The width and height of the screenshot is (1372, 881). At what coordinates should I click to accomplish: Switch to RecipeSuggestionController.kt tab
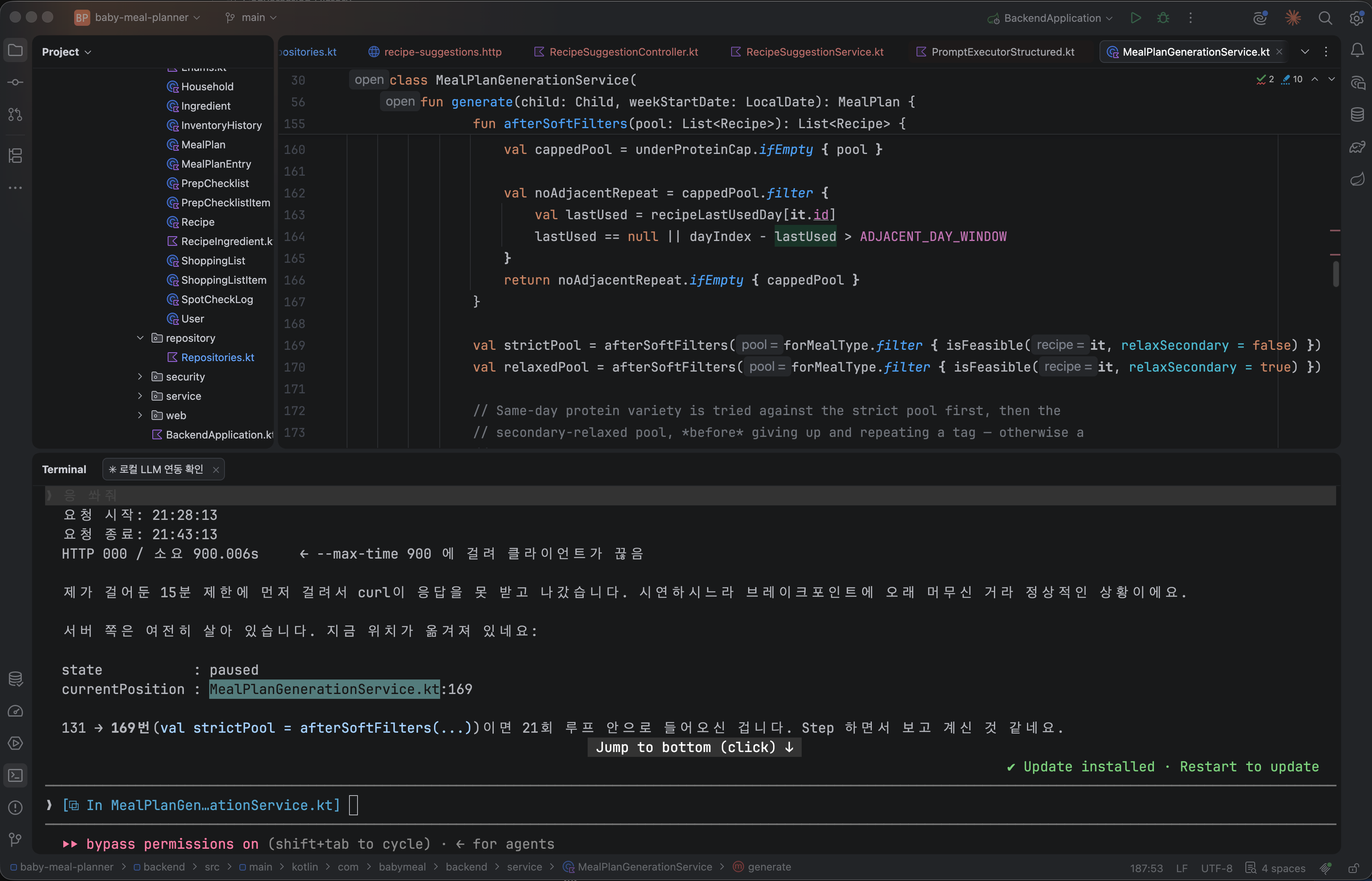coord(615,52)
